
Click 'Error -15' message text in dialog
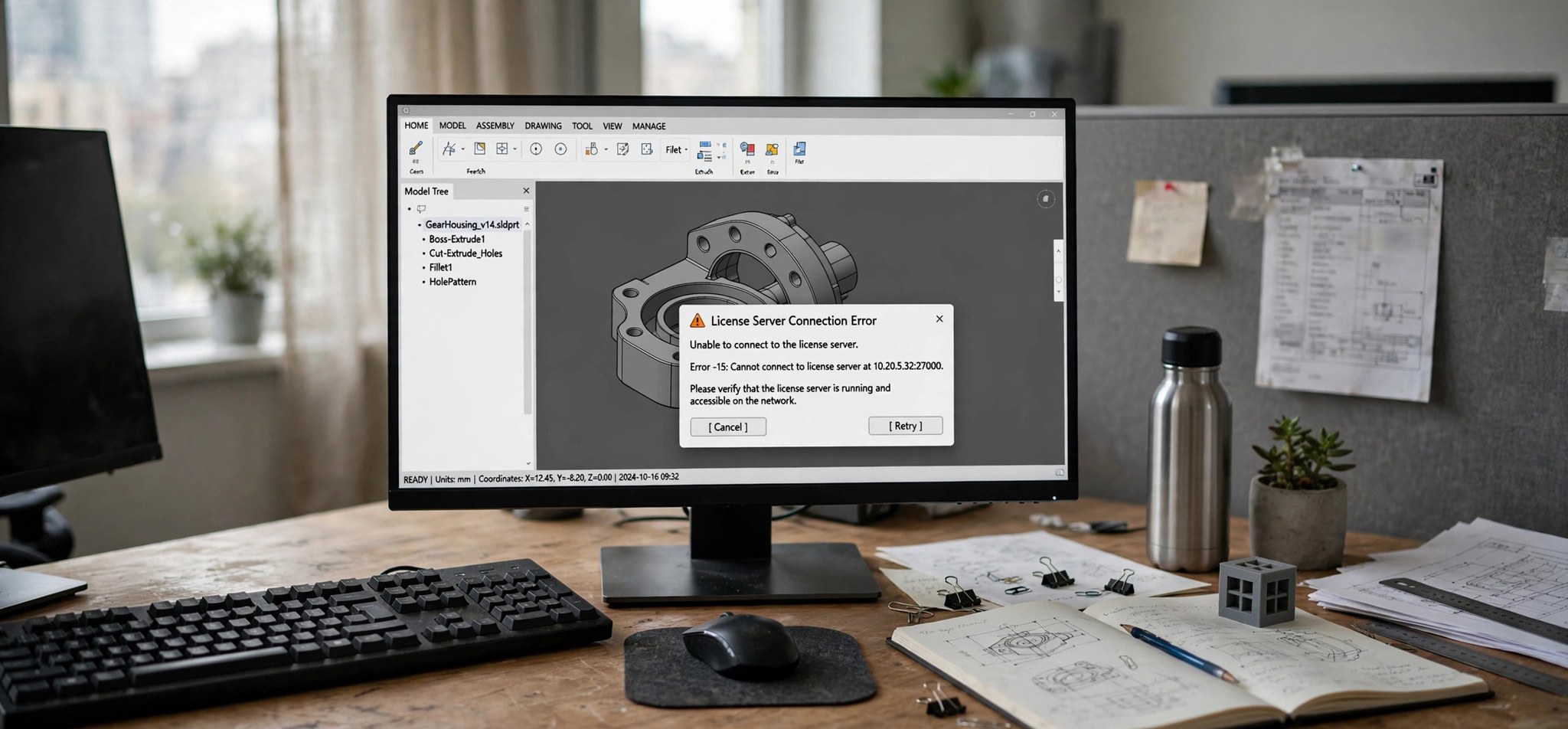coord(816,366)
